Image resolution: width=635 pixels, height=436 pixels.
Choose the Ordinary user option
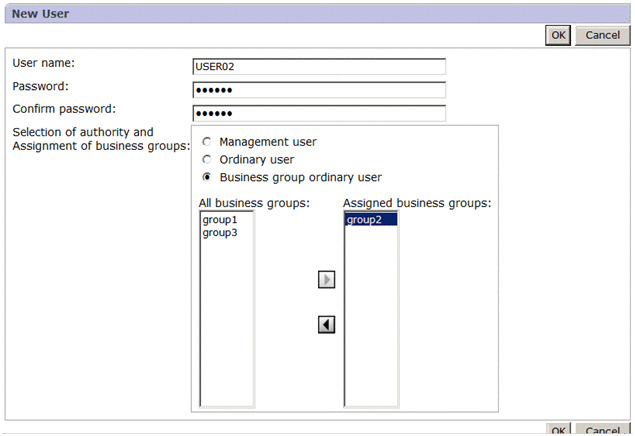pyautogui.click(x=207, y=159)
